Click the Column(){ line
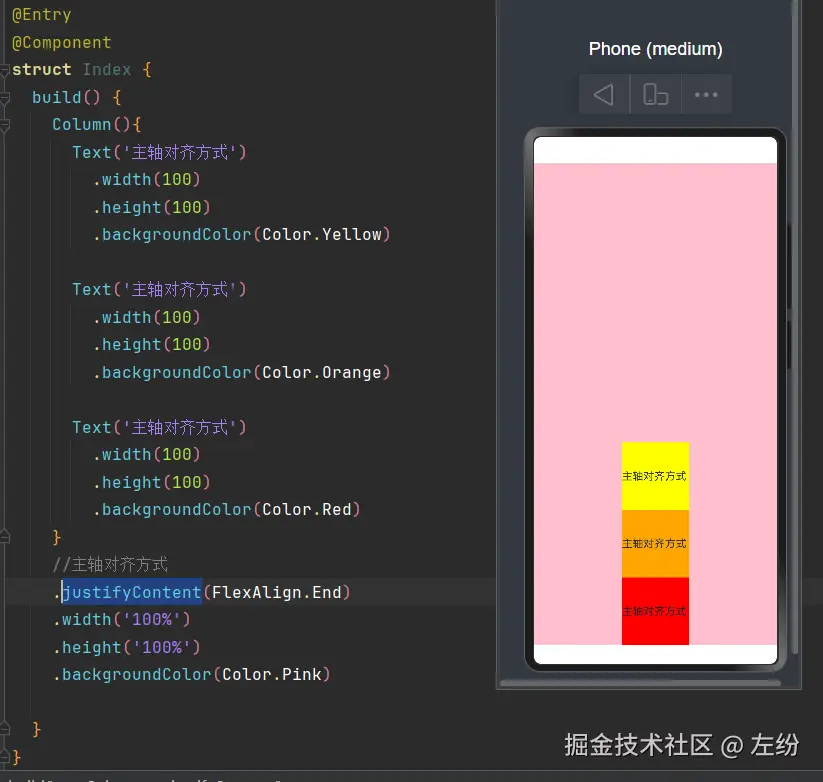Viewport: 823px width, 782px height. coord(97,125)
